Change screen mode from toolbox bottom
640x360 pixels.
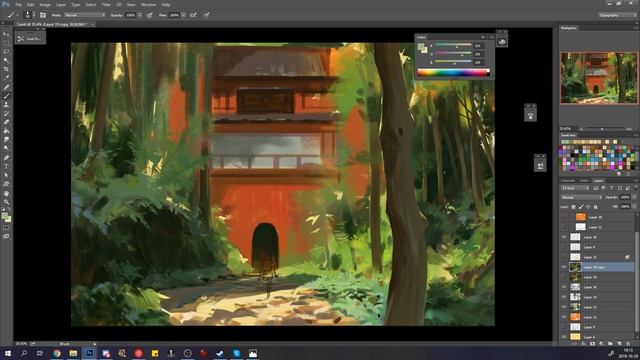[x=6, y=236]
